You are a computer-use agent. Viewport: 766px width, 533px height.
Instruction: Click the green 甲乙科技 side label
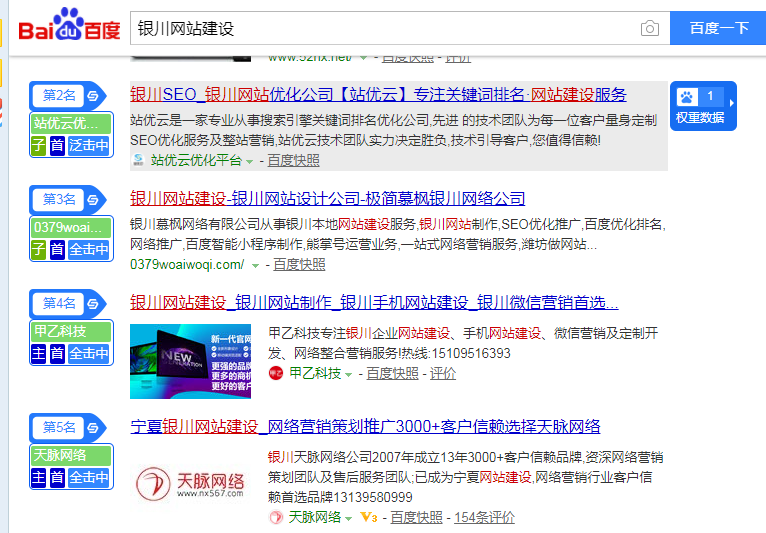(x=71, y=332)
